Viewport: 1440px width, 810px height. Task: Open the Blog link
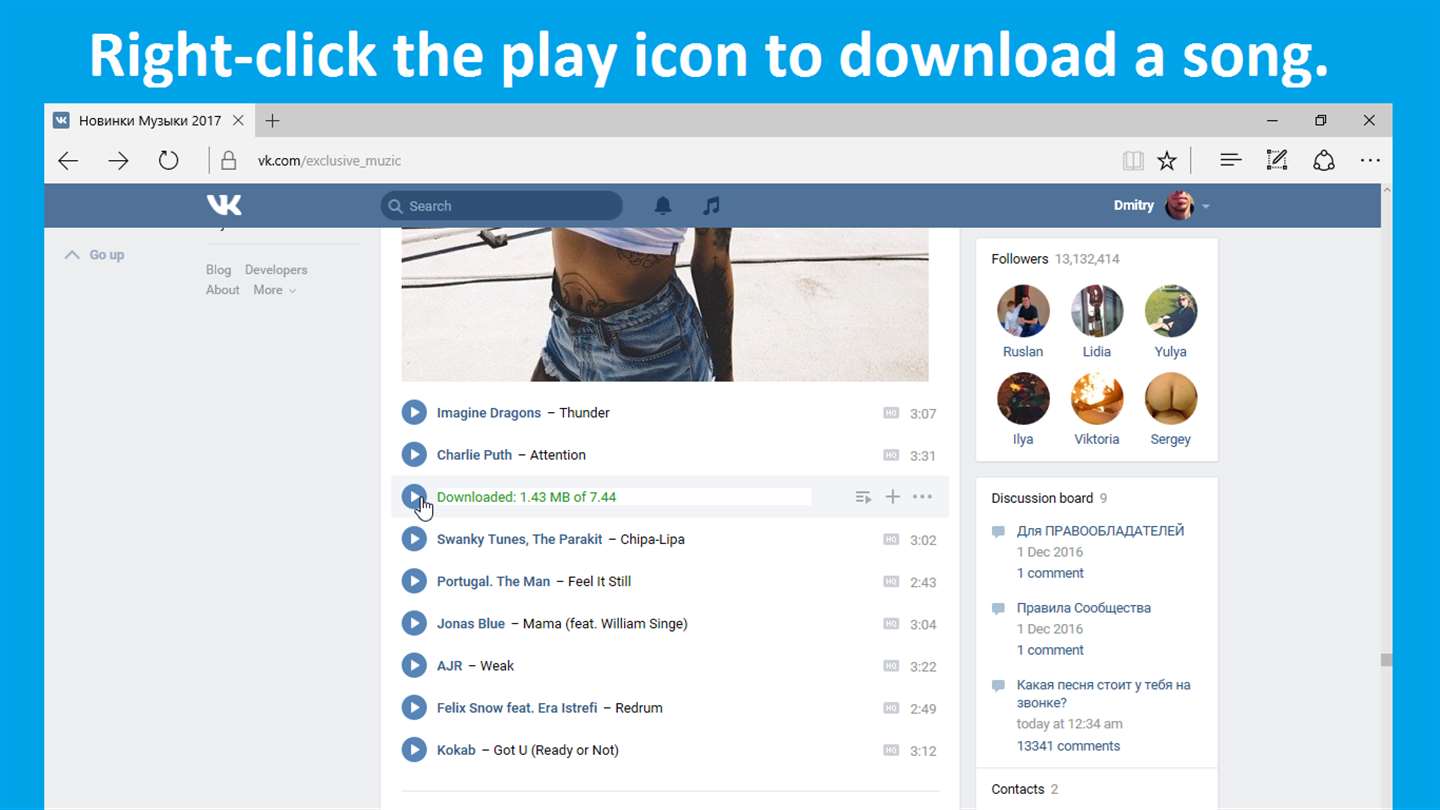pos(218,270)
